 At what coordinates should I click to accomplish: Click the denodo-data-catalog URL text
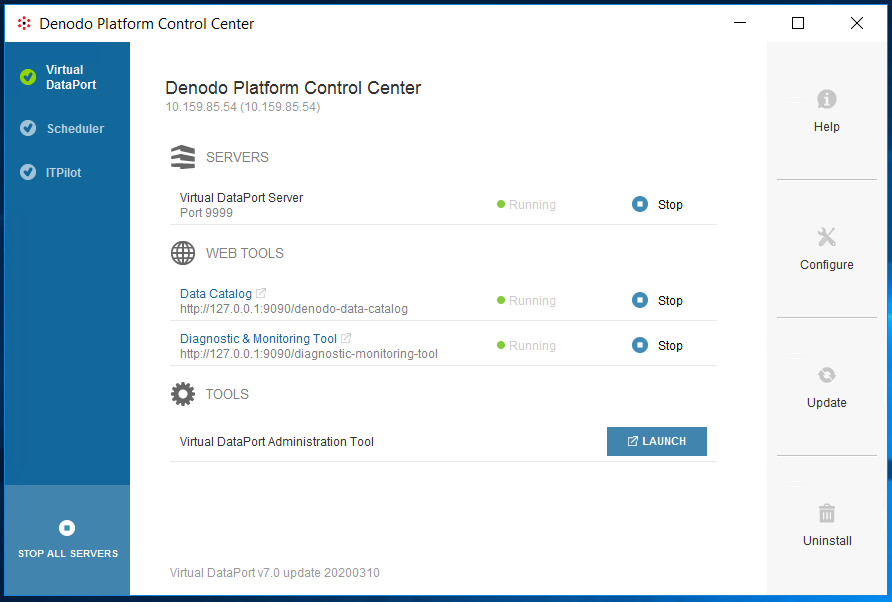(294, 309)
